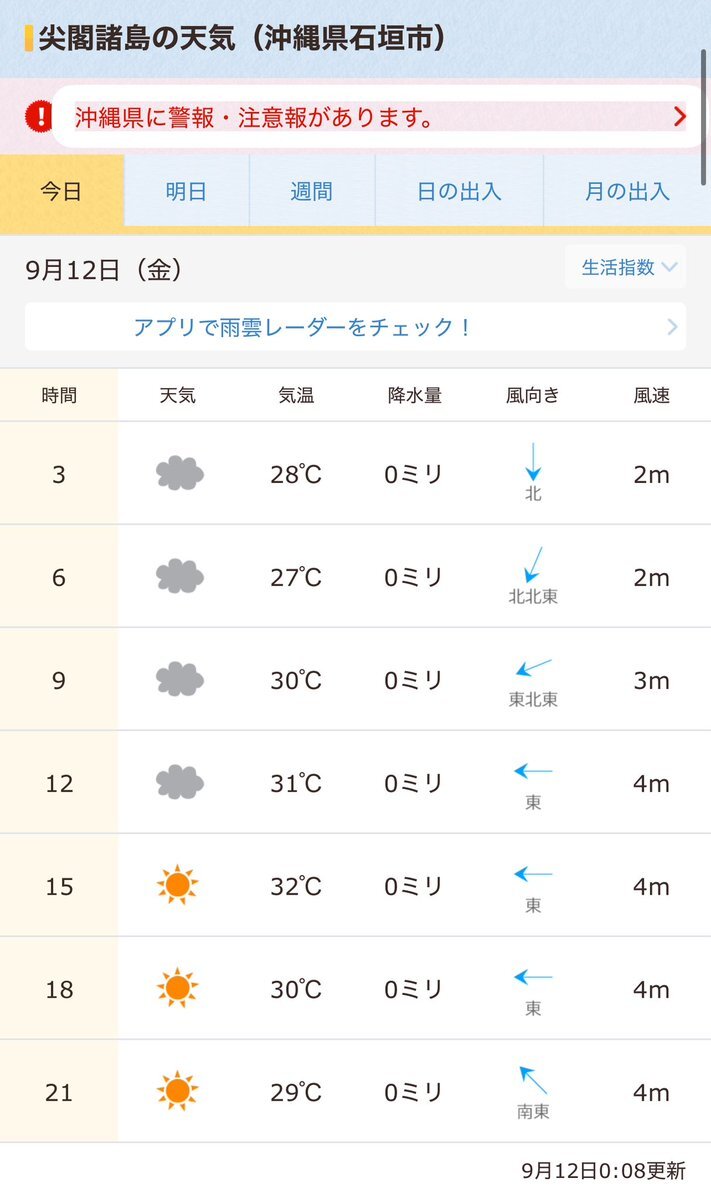Switch to the 明日 tab

187,191
